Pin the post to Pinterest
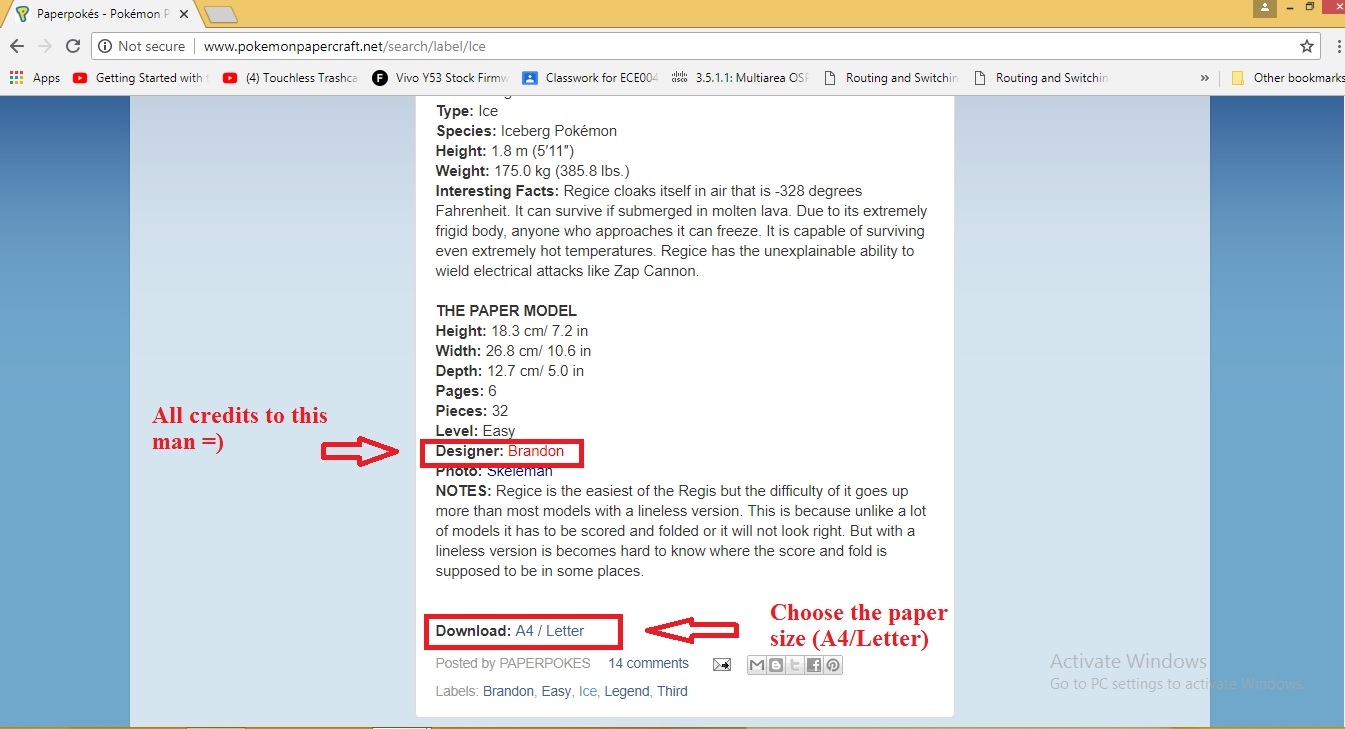1345x729 pixels. (x=833, y=665)
